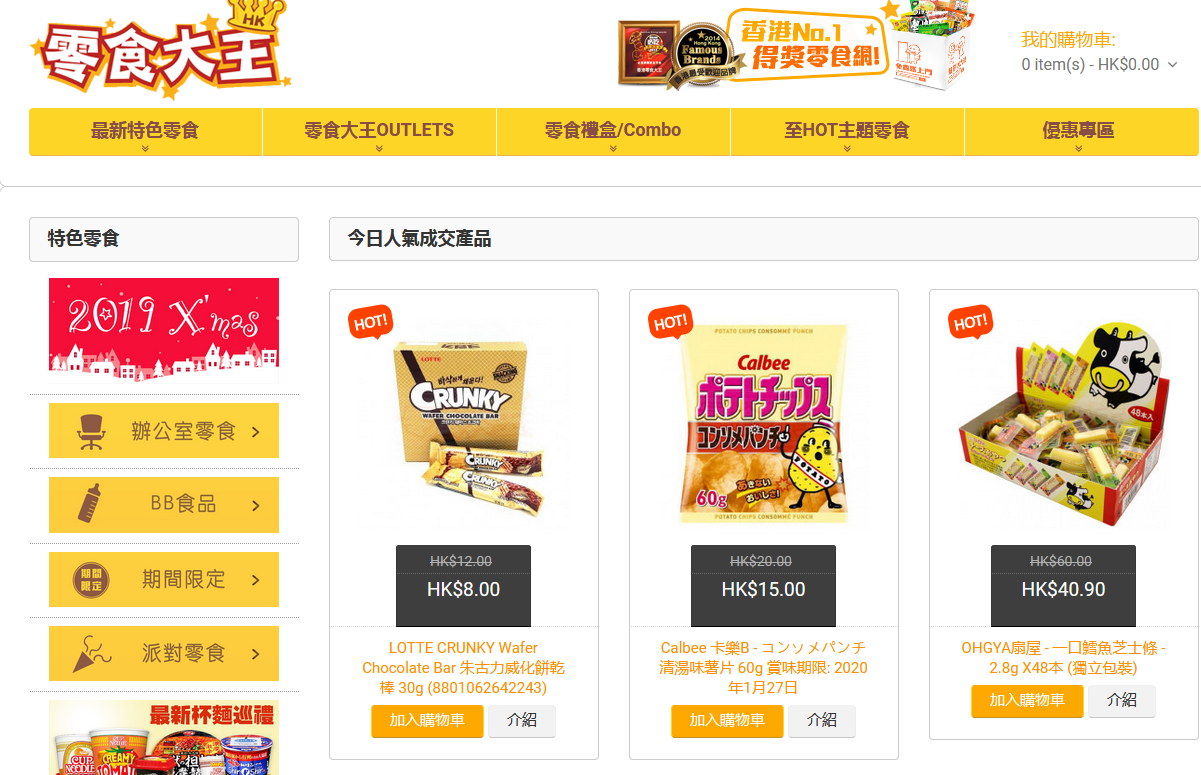Click the office chair icon for 辦公室零食
The image size is (1201, 775).
91,431
